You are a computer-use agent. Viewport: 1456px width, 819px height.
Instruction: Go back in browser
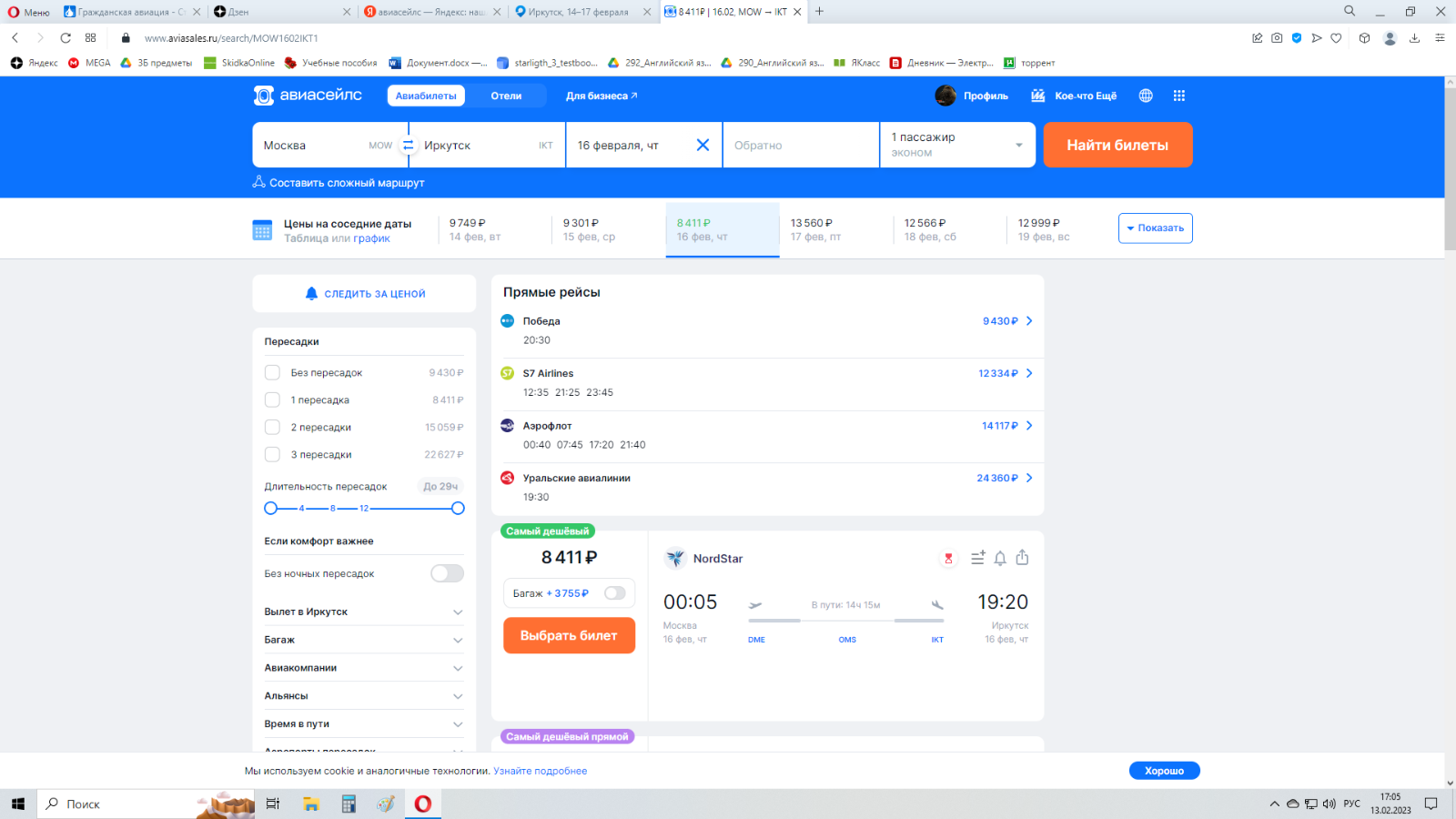[15, 38]
